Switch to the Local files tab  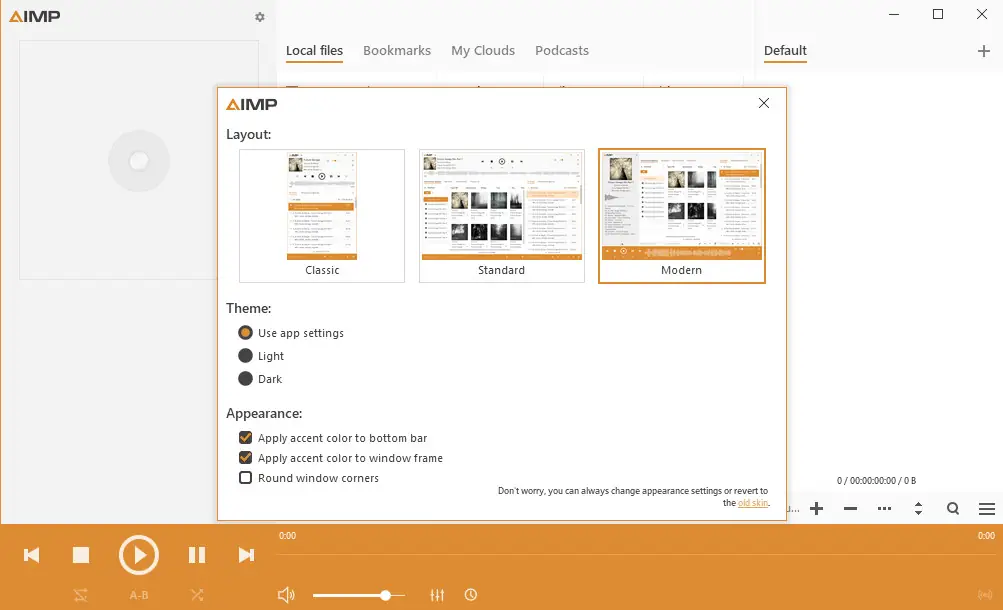pyautogui.click(x=314, y=51)
